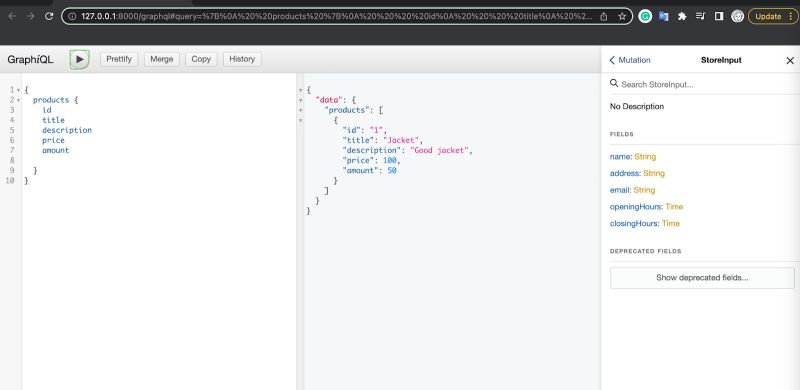This screenshot has width=800, height=390.
Task: Collapse the first product object fold arrow
Action: pos(301,120)
